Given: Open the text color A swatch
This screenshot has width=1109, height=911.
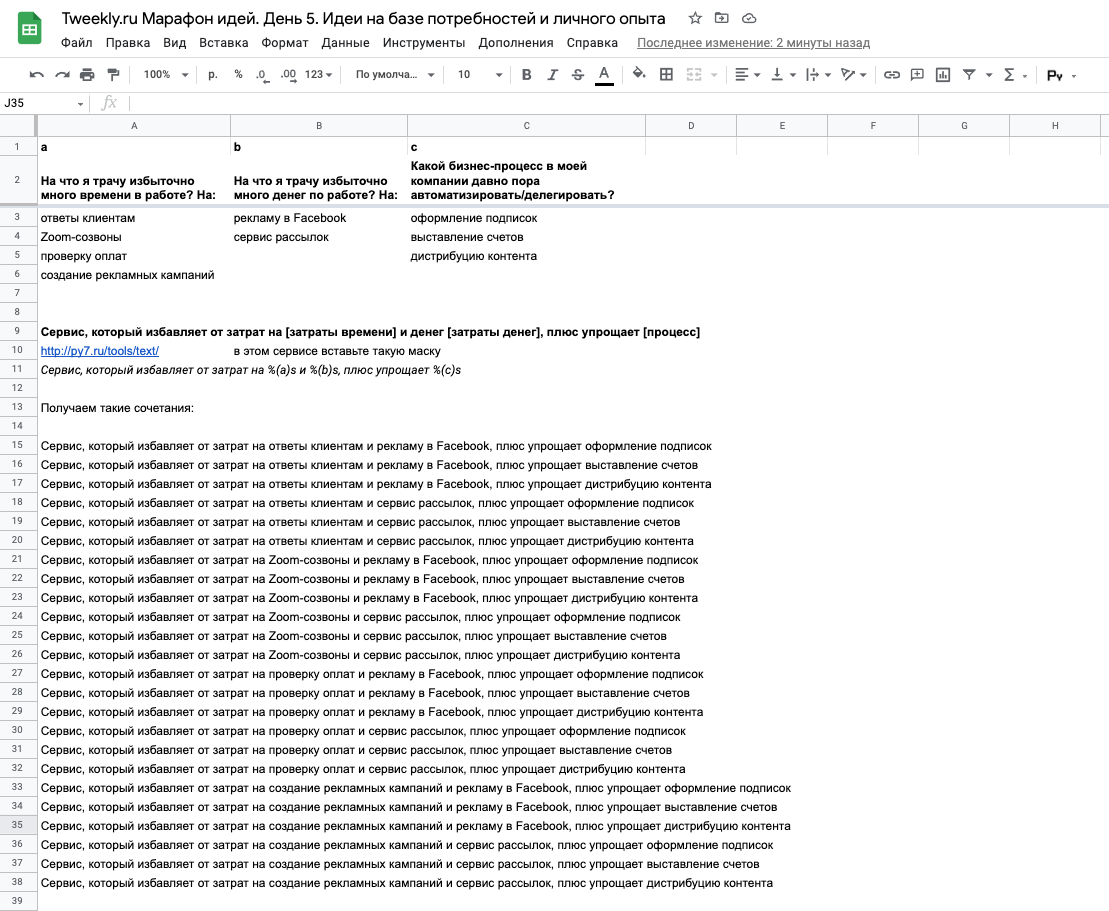Looking at the screenshot, I should (x=604, y=74).
